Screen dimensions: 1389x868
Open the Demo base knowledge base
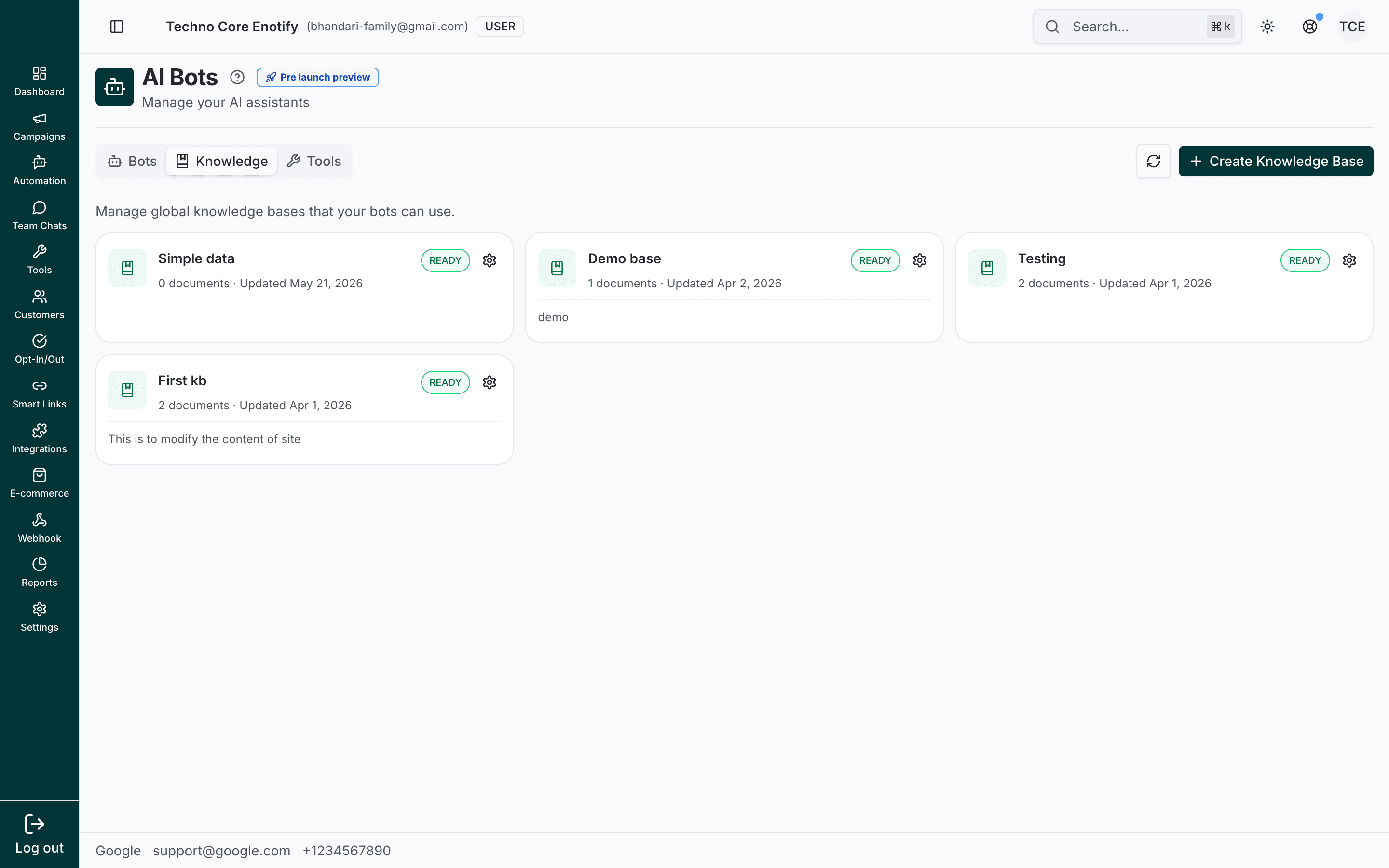coord(734,287)
